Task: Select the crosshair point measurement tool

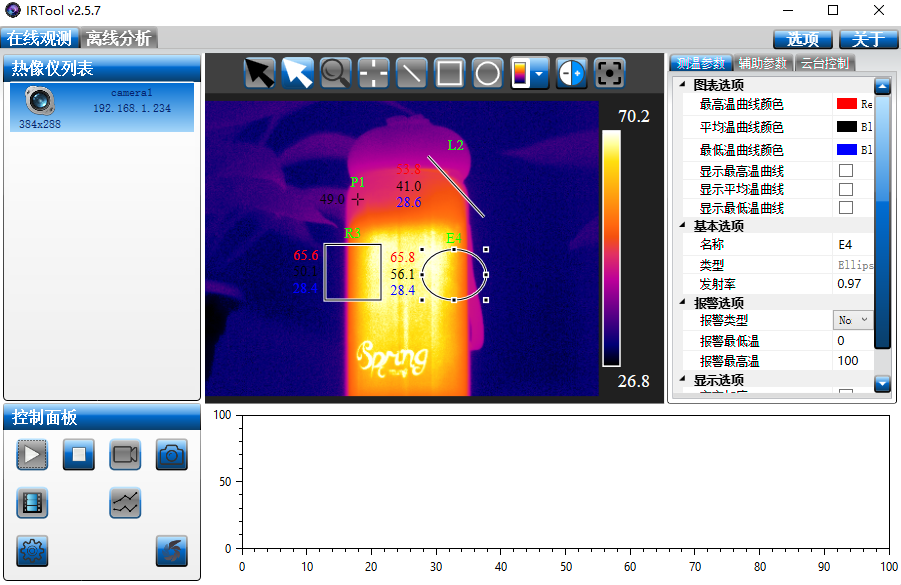Action: pyautogui.click(x=373, y=73)
